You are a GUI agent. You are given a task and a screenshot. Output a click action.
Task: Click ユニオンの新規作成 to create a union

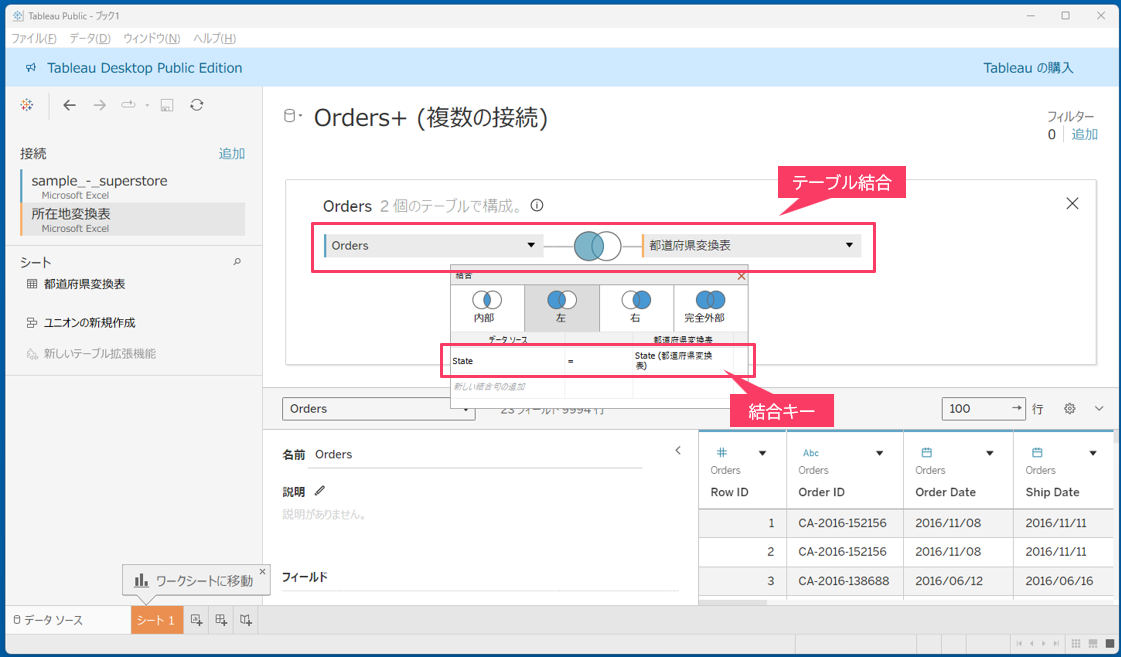(89, 323)
